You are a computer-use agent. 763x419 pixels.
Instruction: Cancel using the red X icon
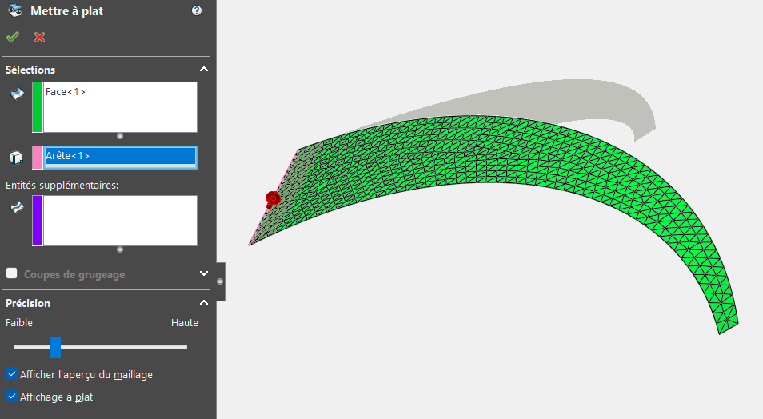click(x=39, y=37)
